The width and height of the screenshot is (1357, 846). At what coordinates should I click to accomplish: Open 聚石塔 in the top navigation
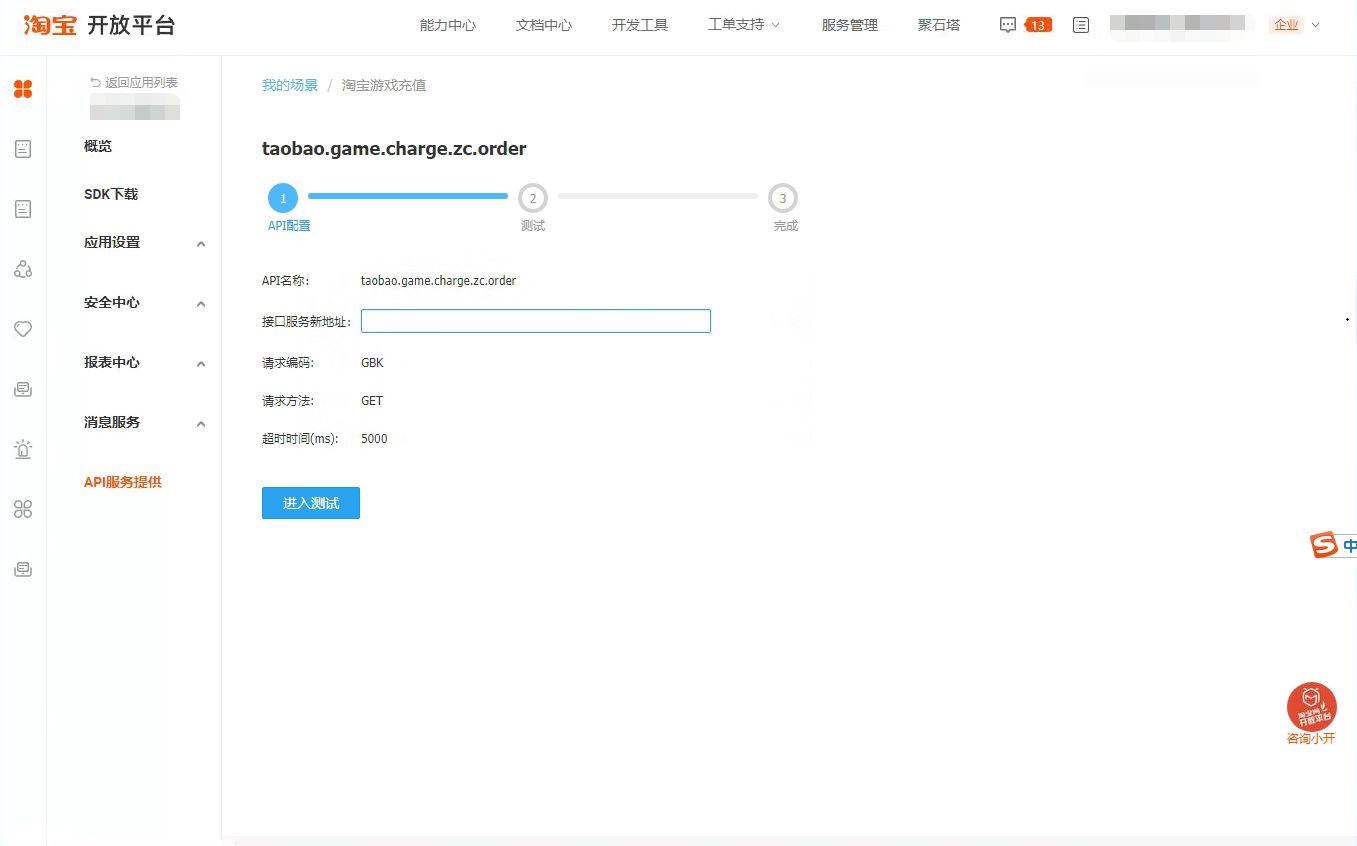pos(939,25)
